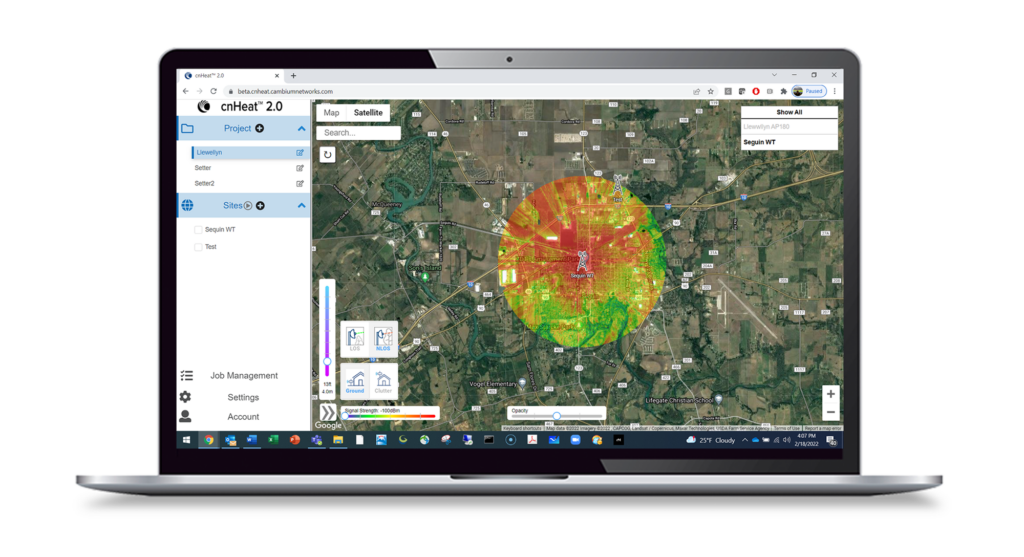Image resolution: width=1024 pixels, height=557 pixels.
Task: Click the Opacity slider handle
Action: pyautogui.click(x=556, y=416)
